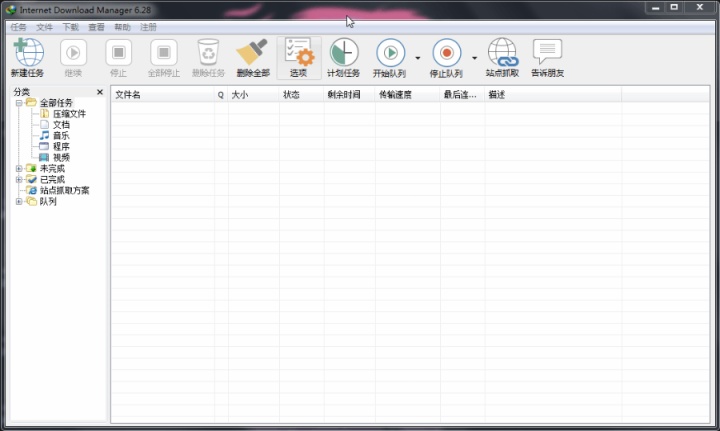Viewport: 720px width, 431px height.
Task: Open the dropdown arrow beside 停止队列
Action: click(x=474, y=58)
